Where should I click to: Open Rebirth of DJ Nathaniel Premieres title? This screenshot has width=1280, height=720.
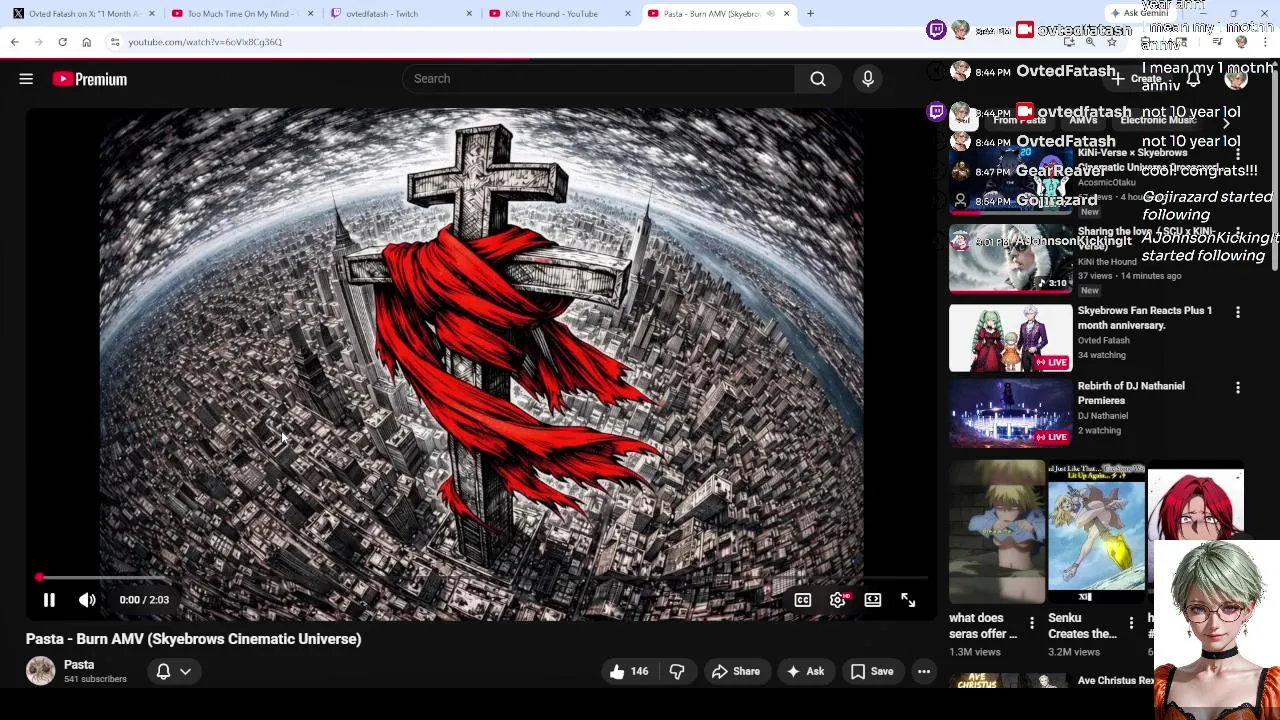pos(1131,393)
